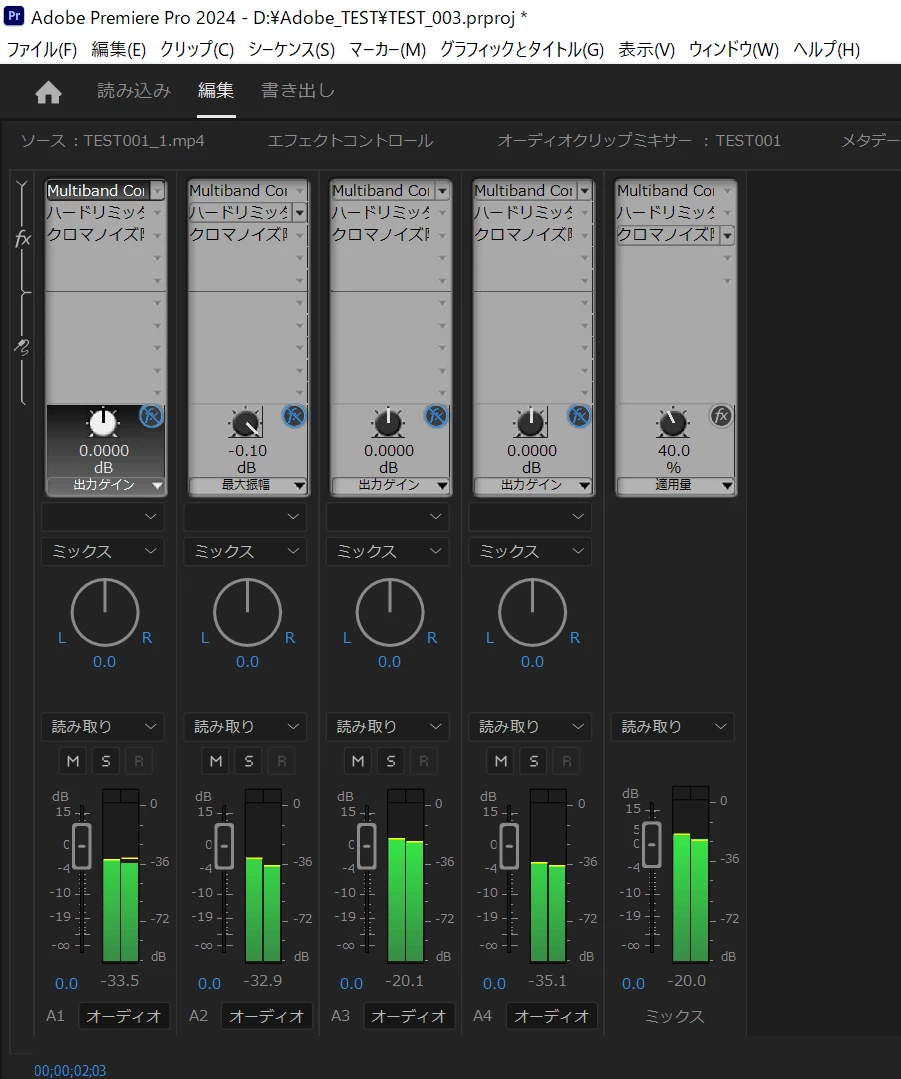
Task: Open the Mix track 読み取り automation mode dropdown
Action: (672, 727)
